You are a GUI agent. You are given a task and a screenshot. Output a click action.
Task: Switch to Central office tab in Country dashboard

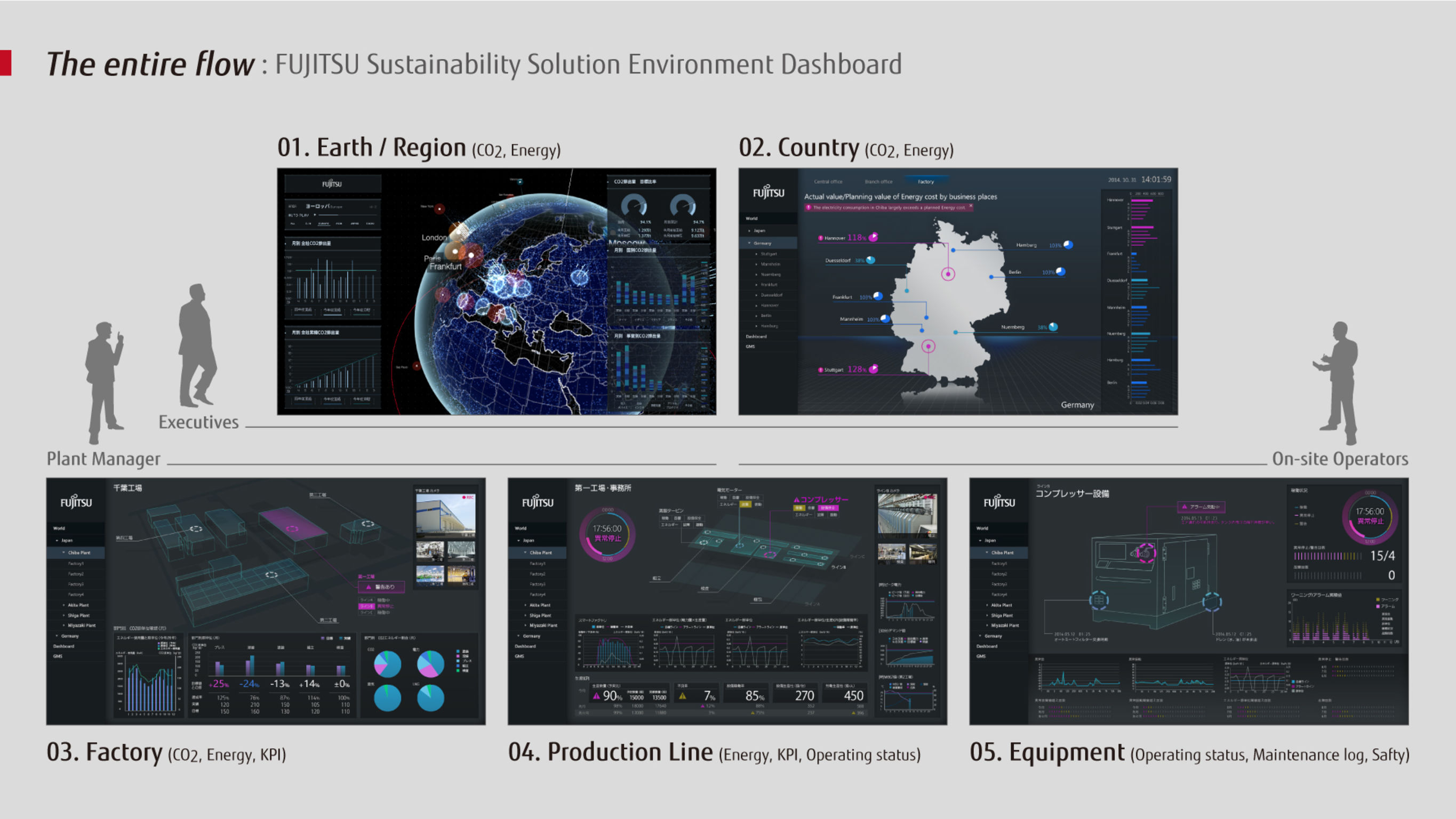coord(828,181)
